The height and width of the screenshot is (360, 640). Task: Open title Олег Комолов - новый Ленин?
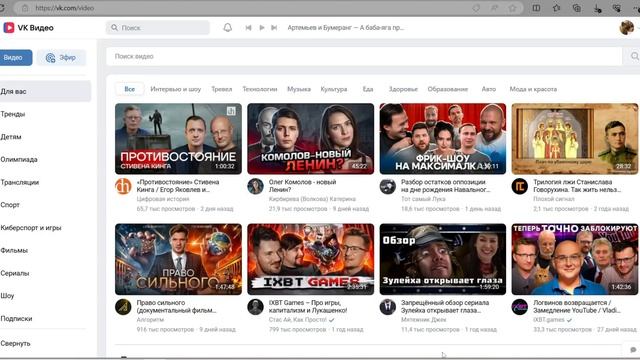pyautogui.click(x=302, y=186)
